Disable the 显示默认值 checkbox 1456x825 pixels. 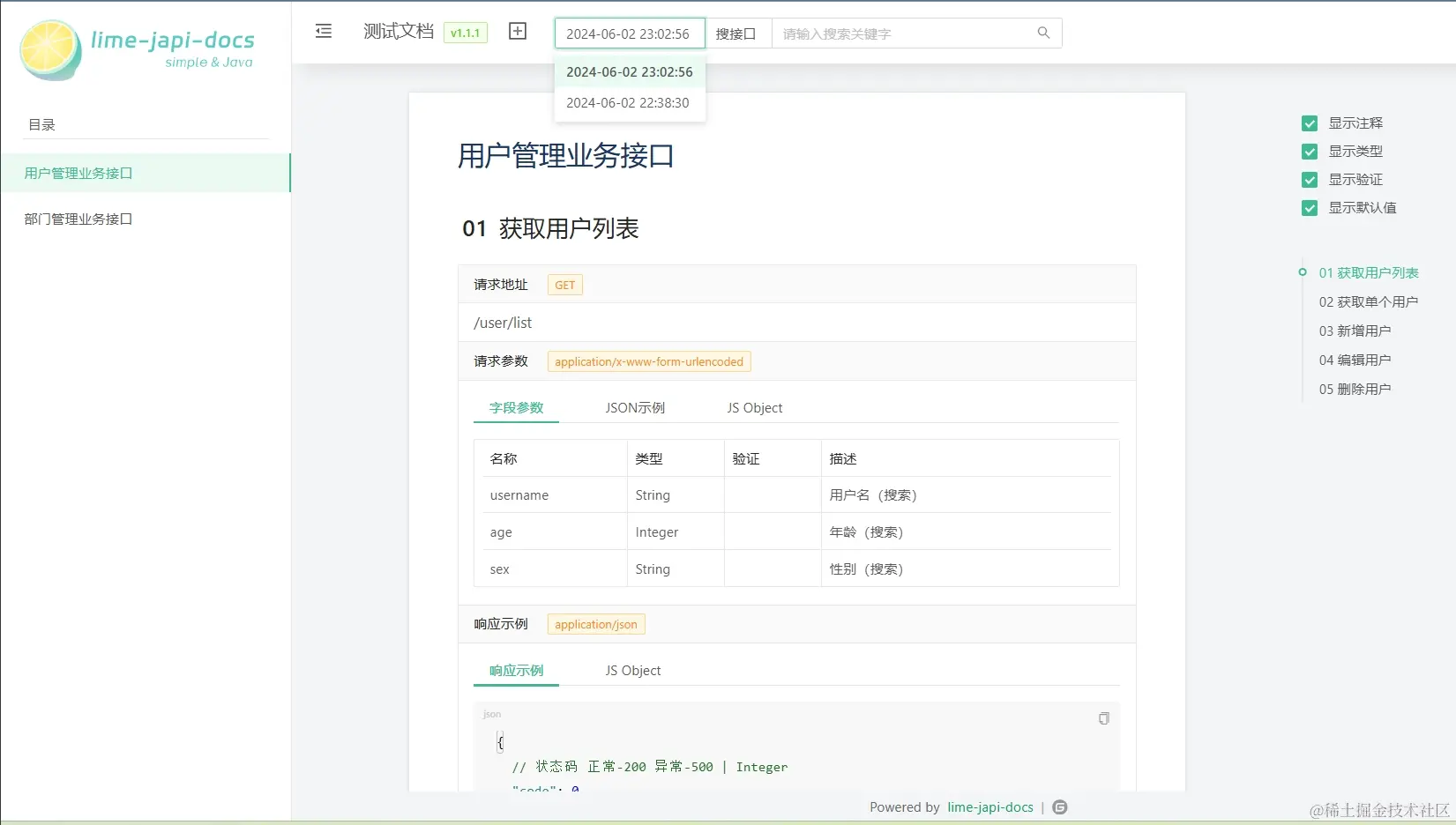click(1310, 208)
